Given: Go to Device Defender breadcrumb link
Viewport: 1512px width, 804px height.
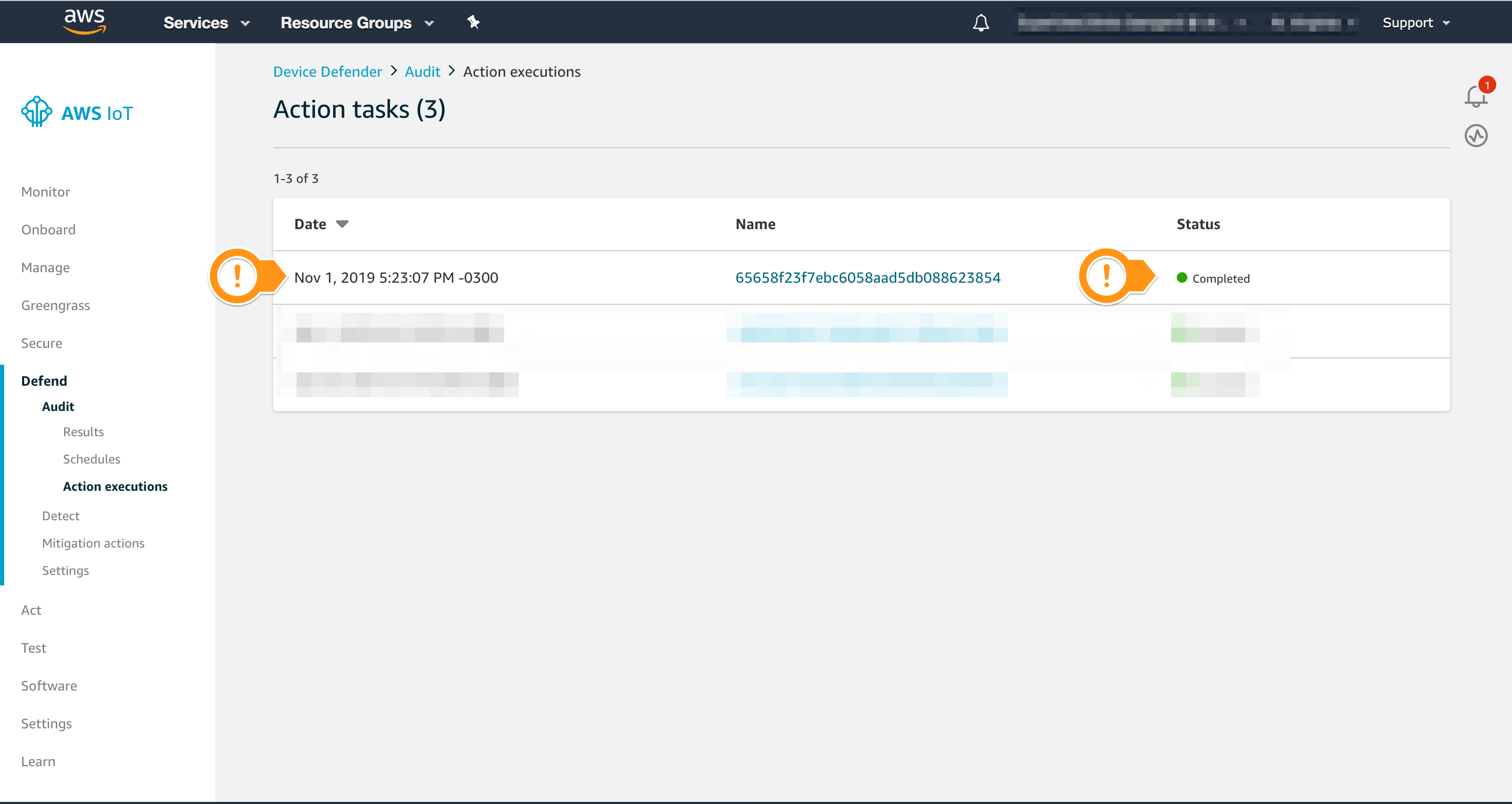Looking at the screenshot, I should coord(327,71).
